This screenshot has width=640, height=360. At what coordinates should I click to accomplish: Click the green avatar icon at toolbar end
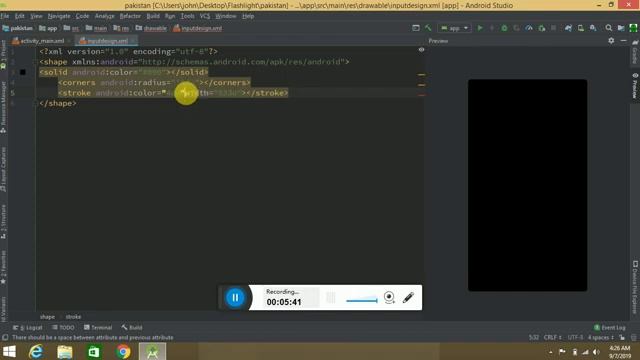pyautogui.click(x=633, y=28)
